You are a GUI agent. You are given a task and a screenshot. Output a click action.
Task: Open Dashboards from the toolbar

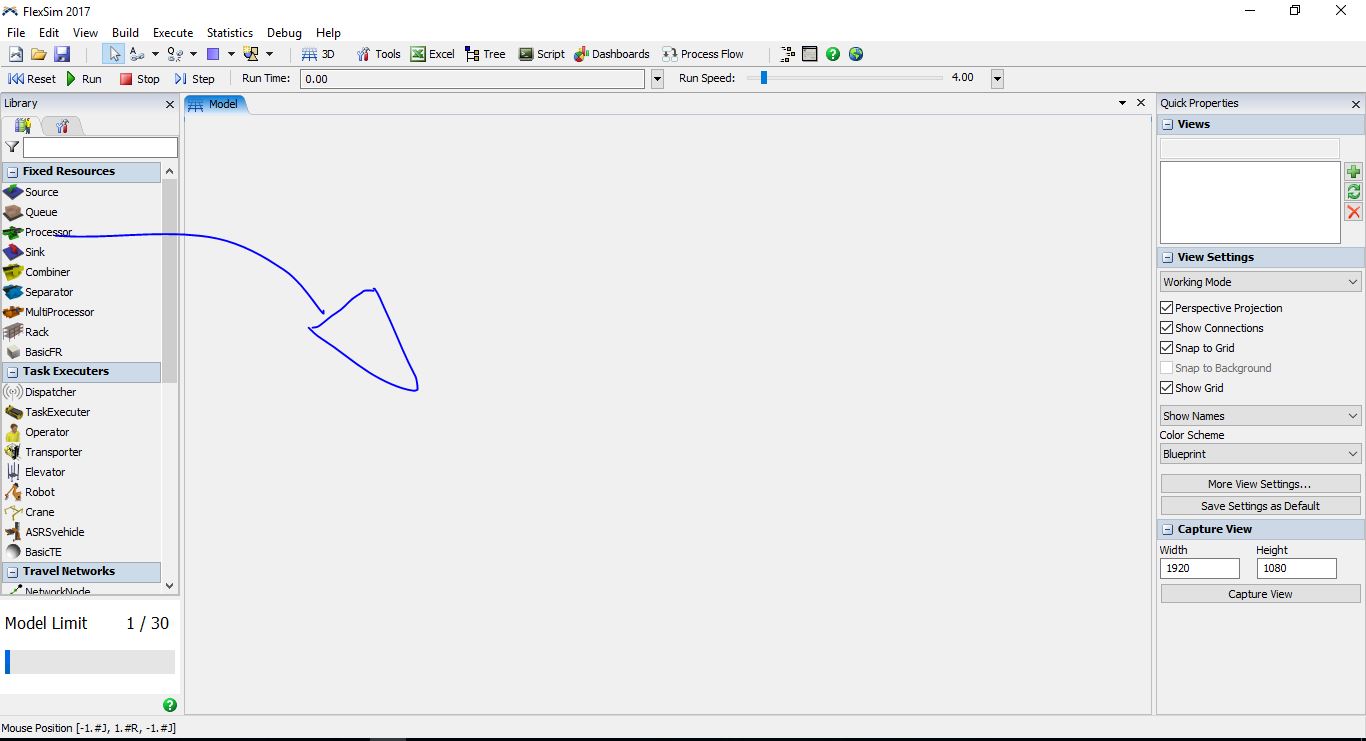point(611,54)
